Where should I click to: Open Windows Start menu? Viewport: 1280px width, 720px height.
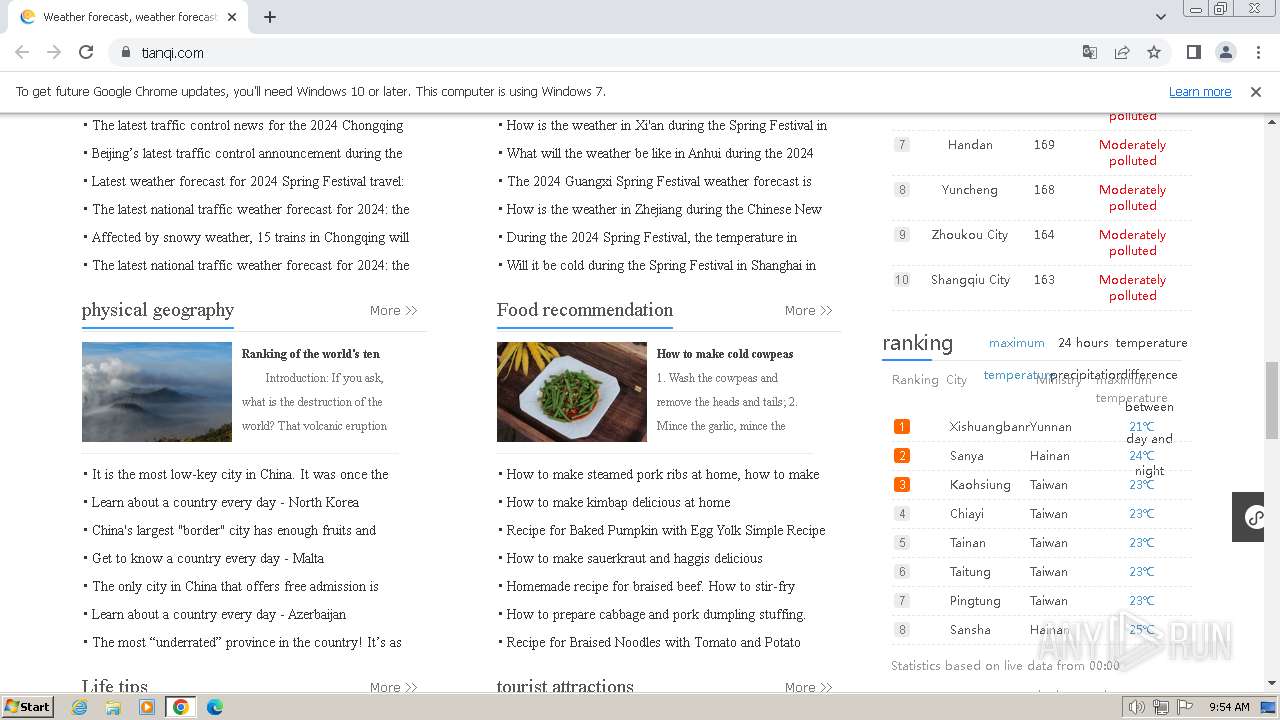27,707
